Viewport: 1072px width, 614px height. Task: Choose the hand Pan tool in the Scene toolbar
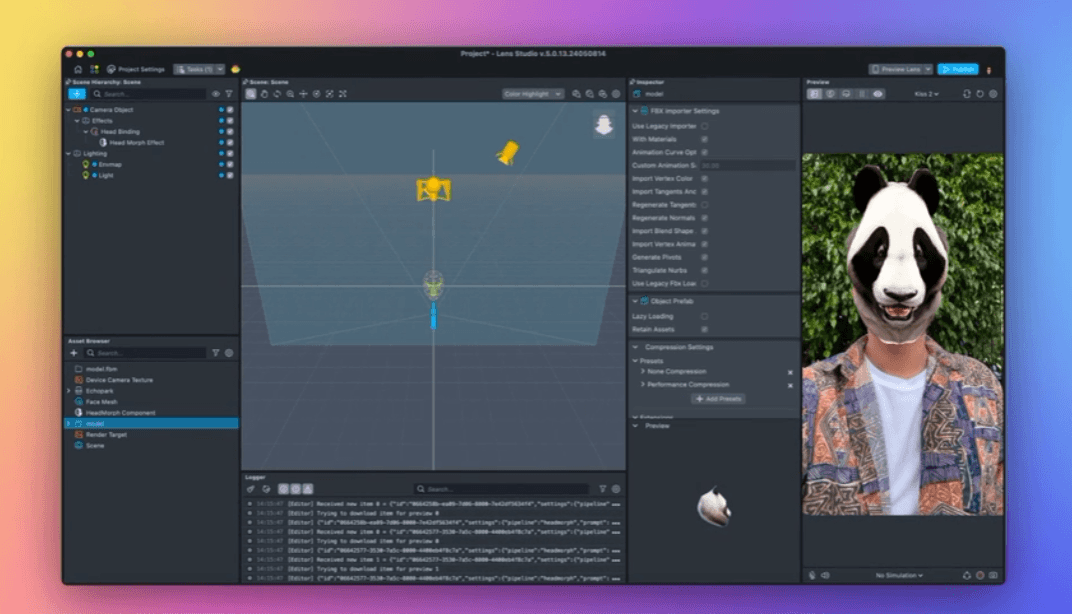click(x=264, y=94)
